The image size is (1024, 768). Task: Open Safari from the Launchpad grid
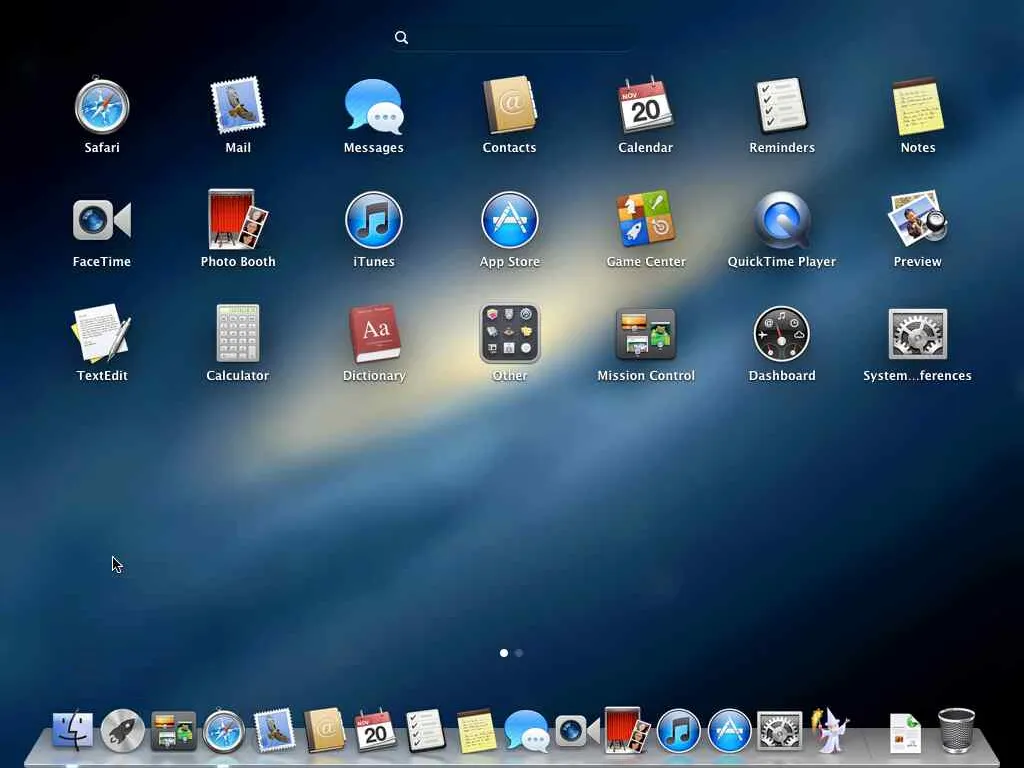coord(102,106)
